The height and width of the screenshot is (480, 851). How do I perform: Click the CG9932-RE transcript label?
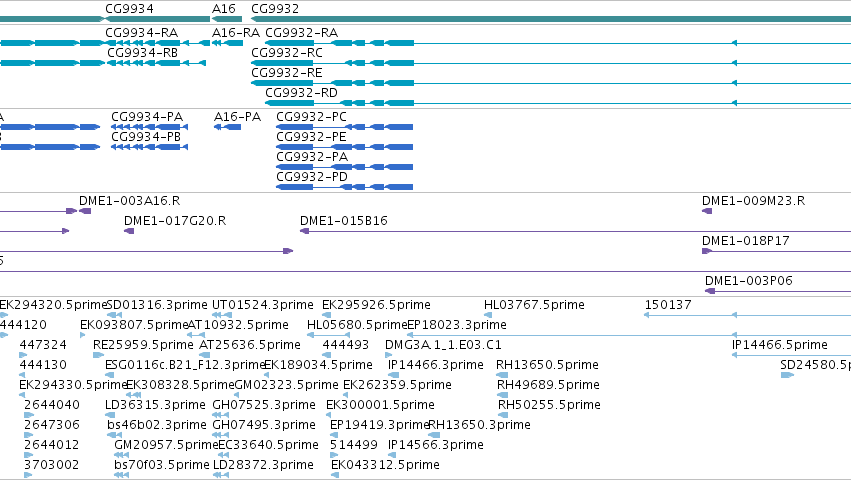[x=287, y=73]
